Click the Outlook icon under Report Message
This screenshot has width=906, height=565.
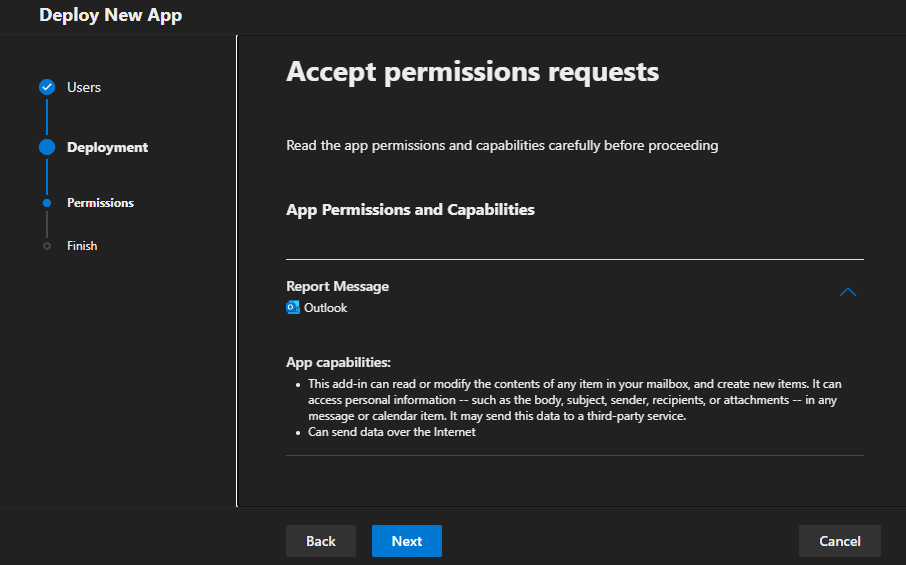click(x=293, y=308)
